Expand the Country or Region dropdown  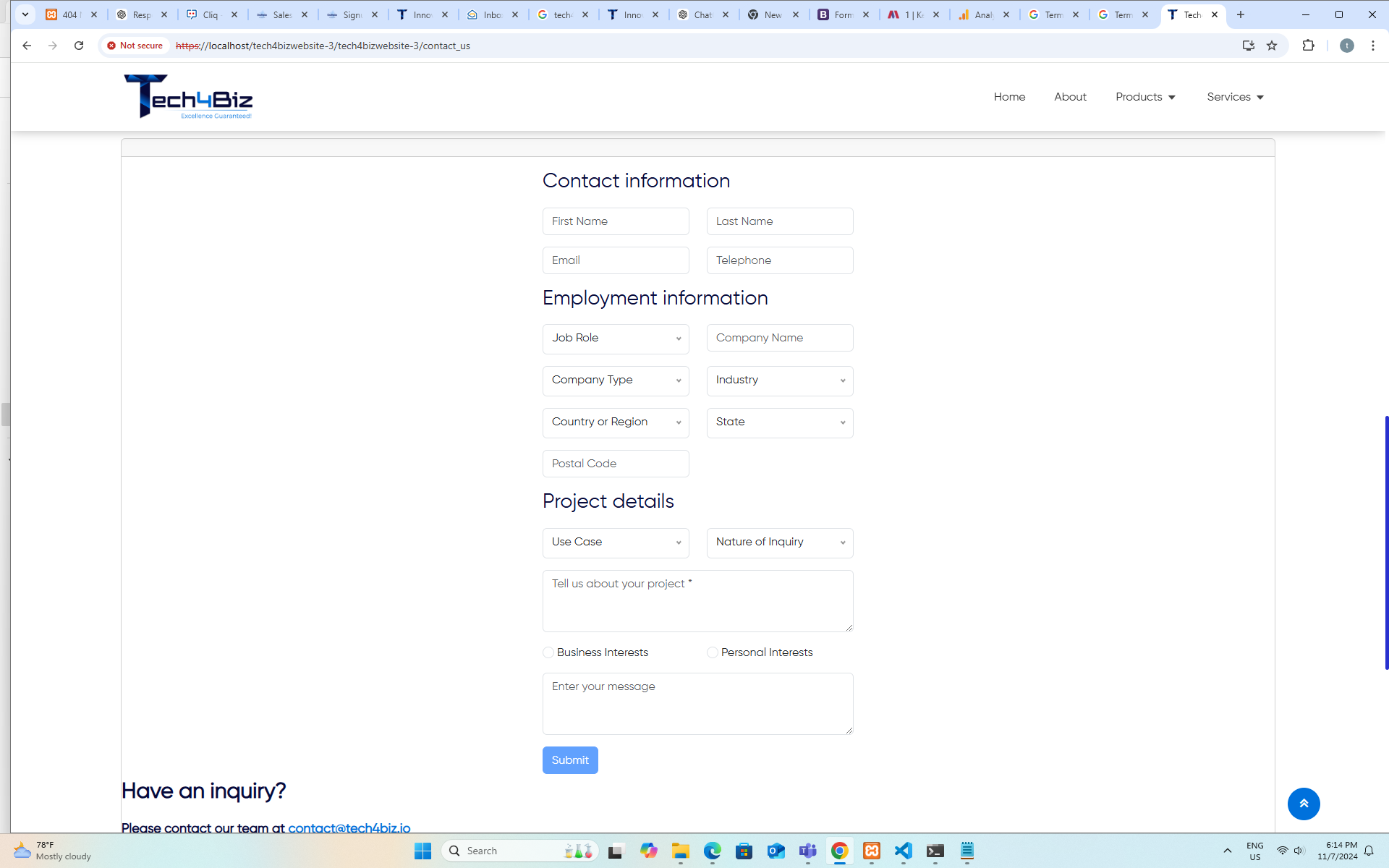tap(616, 422)
